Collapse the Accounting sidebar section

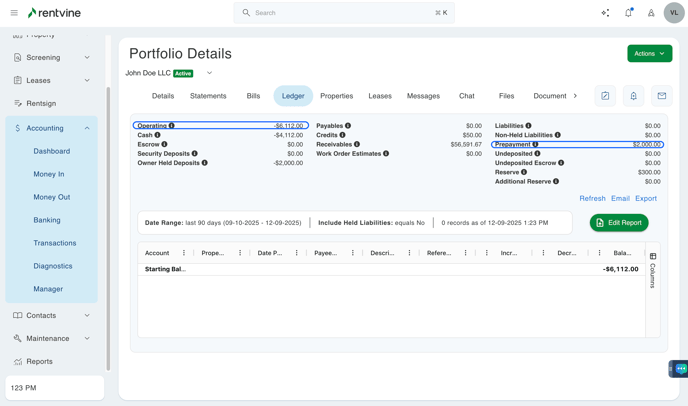(87, 128)
